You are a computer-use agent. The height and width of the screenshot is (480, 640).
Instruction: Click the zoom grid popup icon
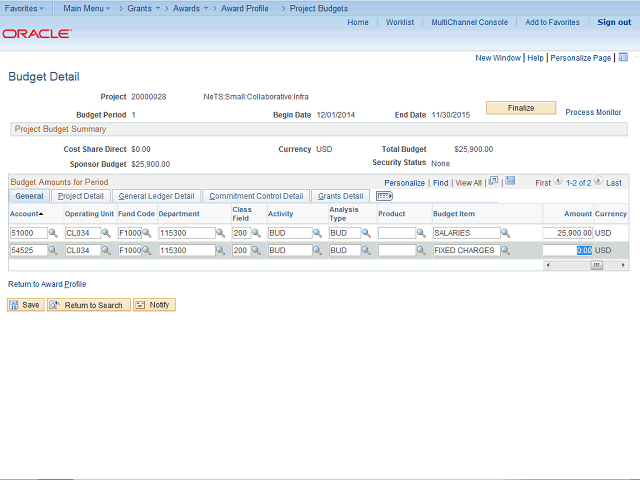pyautogui.click(x=493, y=182)
